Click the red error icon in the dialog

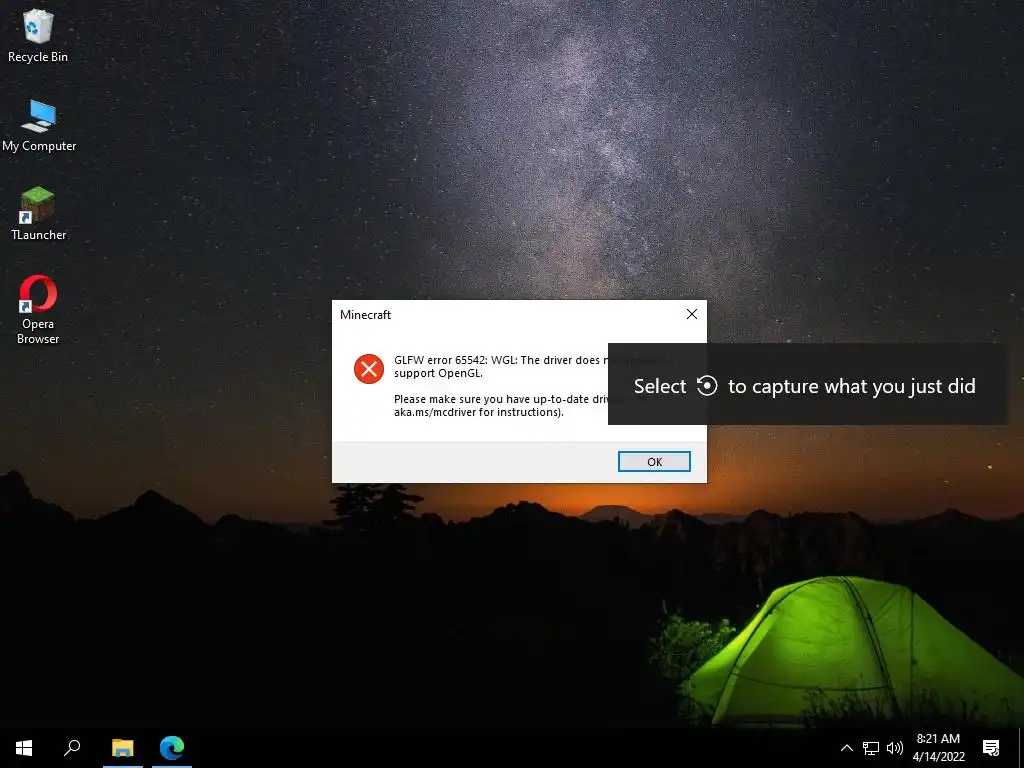369,369
